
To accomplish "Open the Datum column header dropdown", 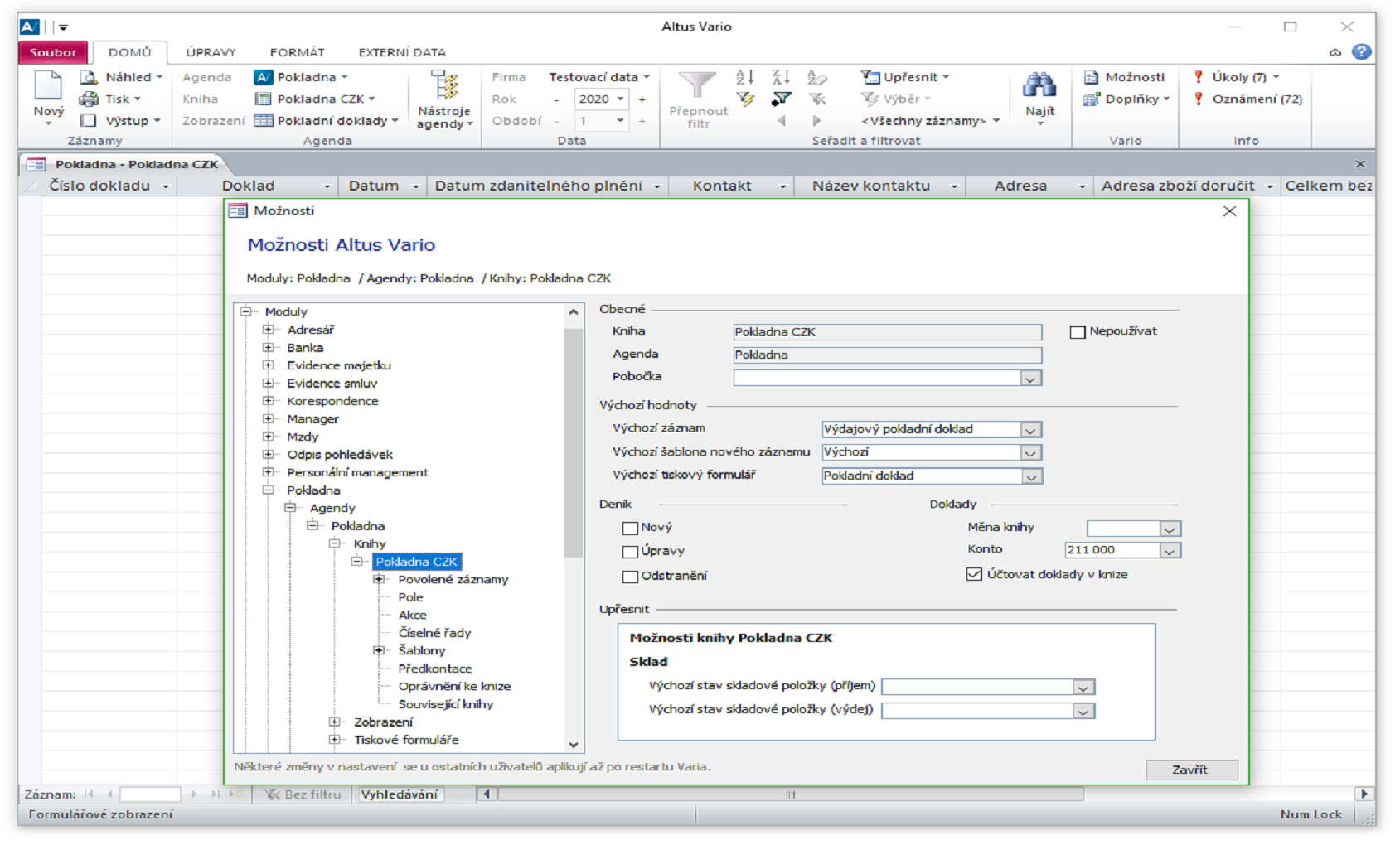I will coord(416,186).
